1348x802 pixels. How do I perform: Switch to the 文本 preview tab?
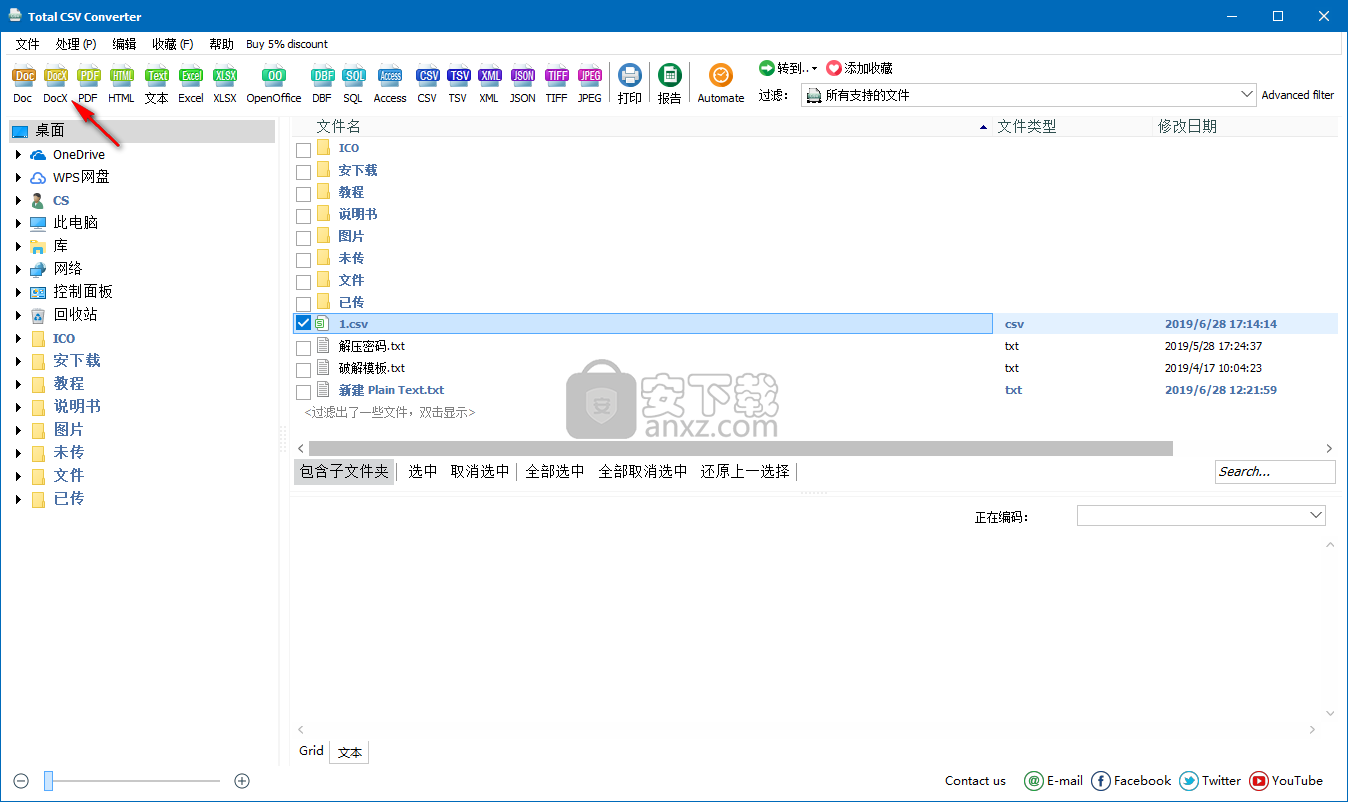pos(349,752)
